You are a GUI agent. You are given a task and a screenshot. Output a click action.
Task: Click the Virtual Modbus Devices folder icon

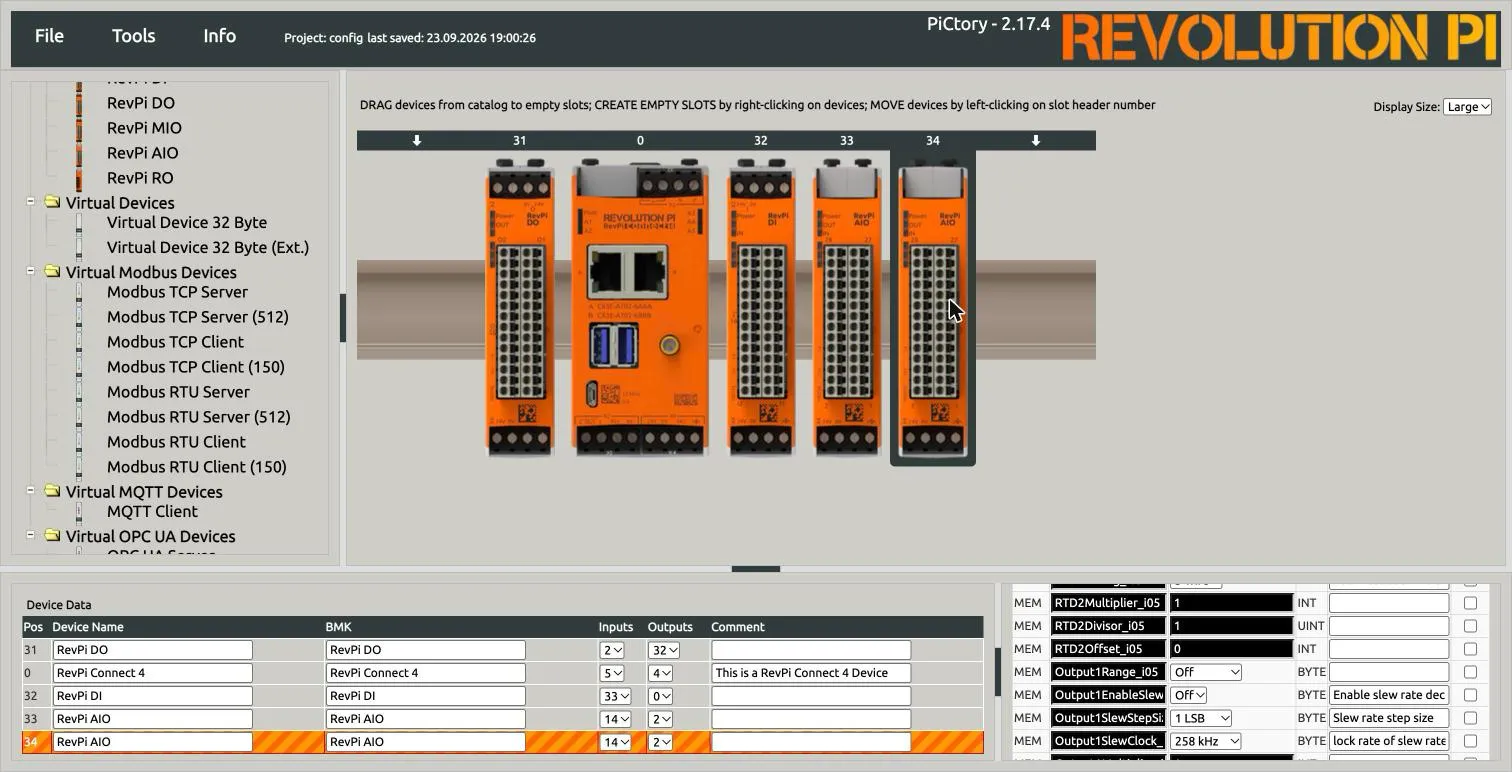tap(52, 272)
